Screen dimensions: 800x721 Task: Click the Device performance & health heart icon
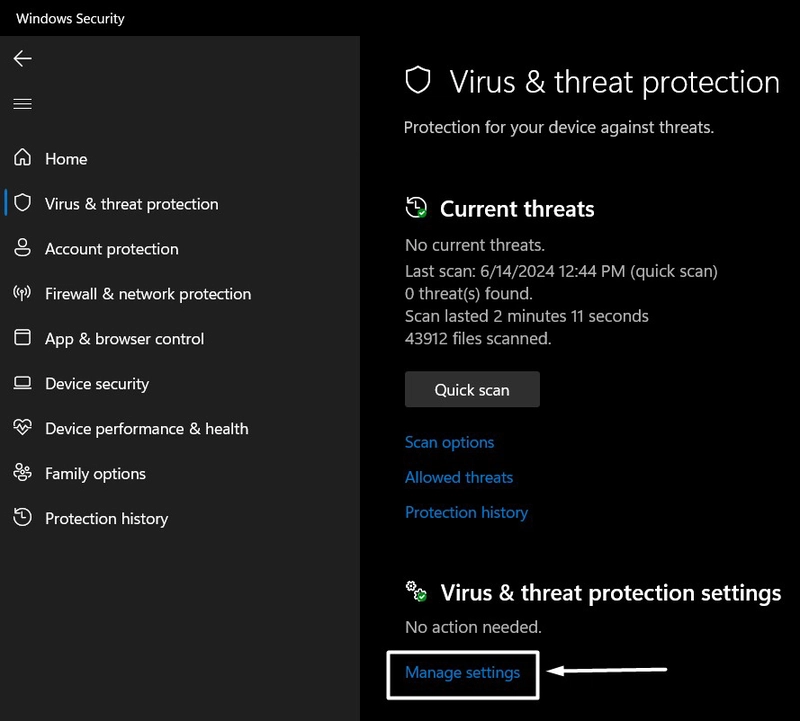(x=22, y=428)
